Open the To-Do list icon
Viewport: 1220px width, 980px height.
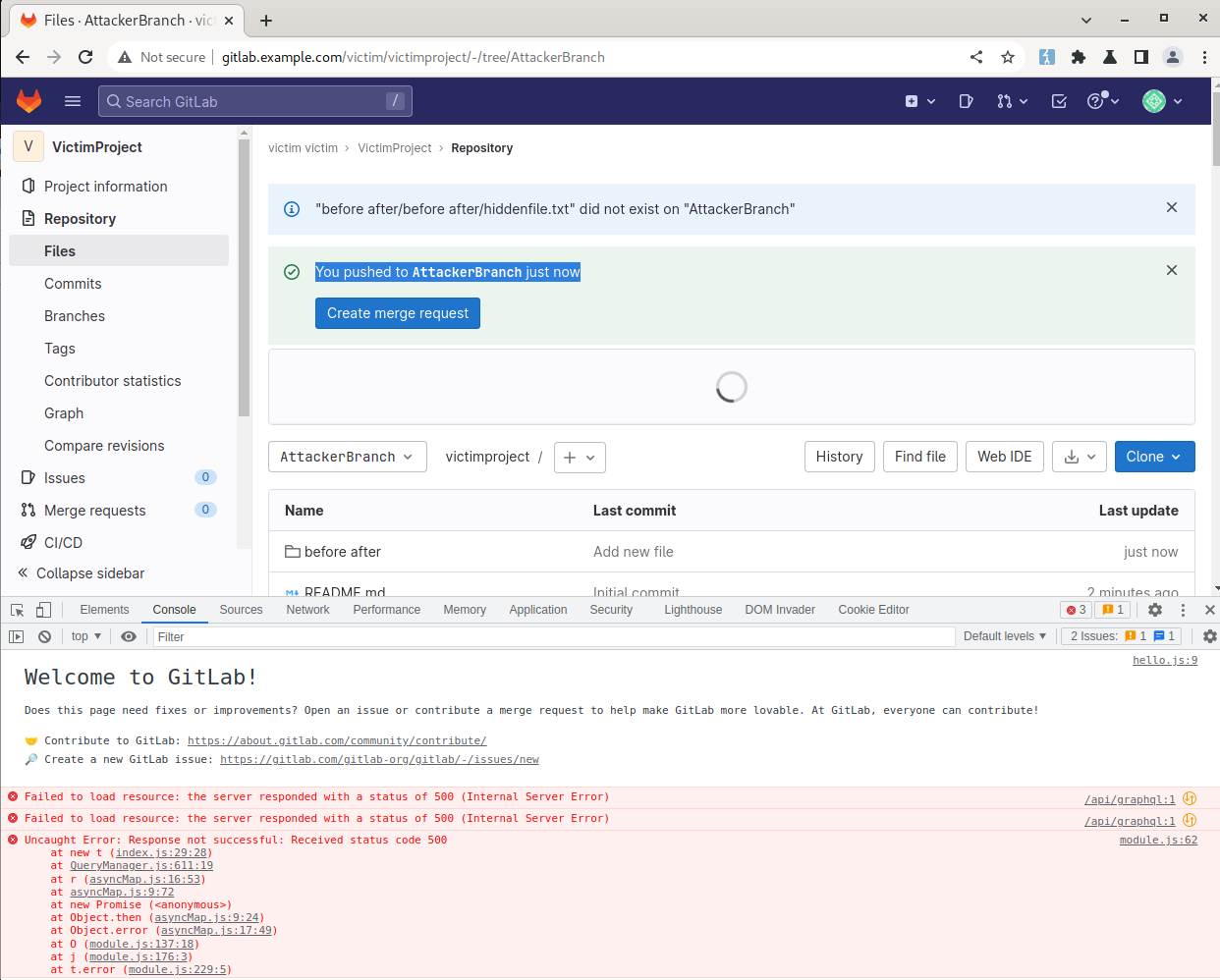point(1059,101)
